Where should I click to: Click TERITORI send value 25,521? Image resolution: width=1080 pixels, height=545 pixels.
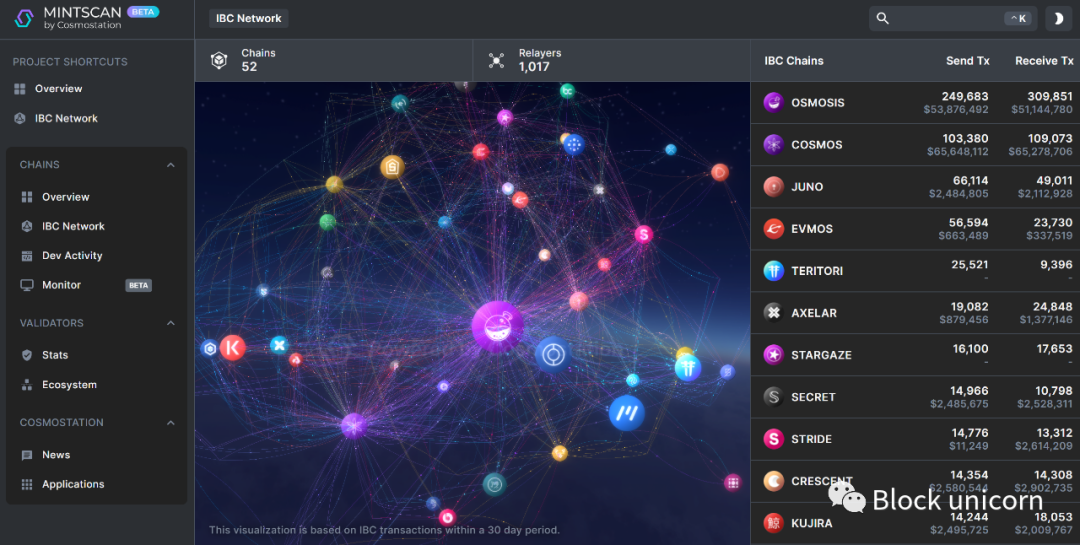tap(969, 265)
